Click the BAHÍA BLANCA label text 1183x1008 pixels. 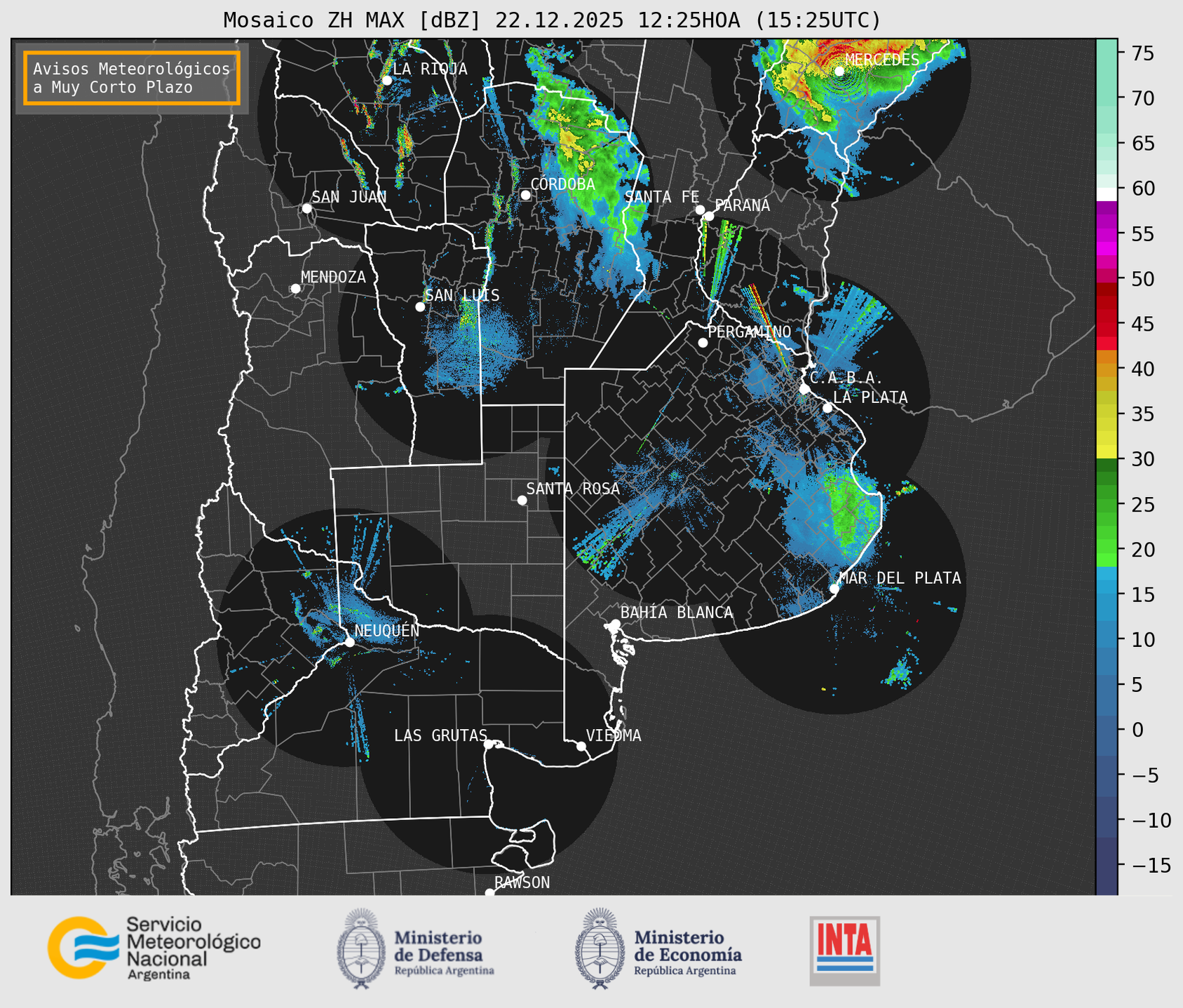click(x=677, y=613)
